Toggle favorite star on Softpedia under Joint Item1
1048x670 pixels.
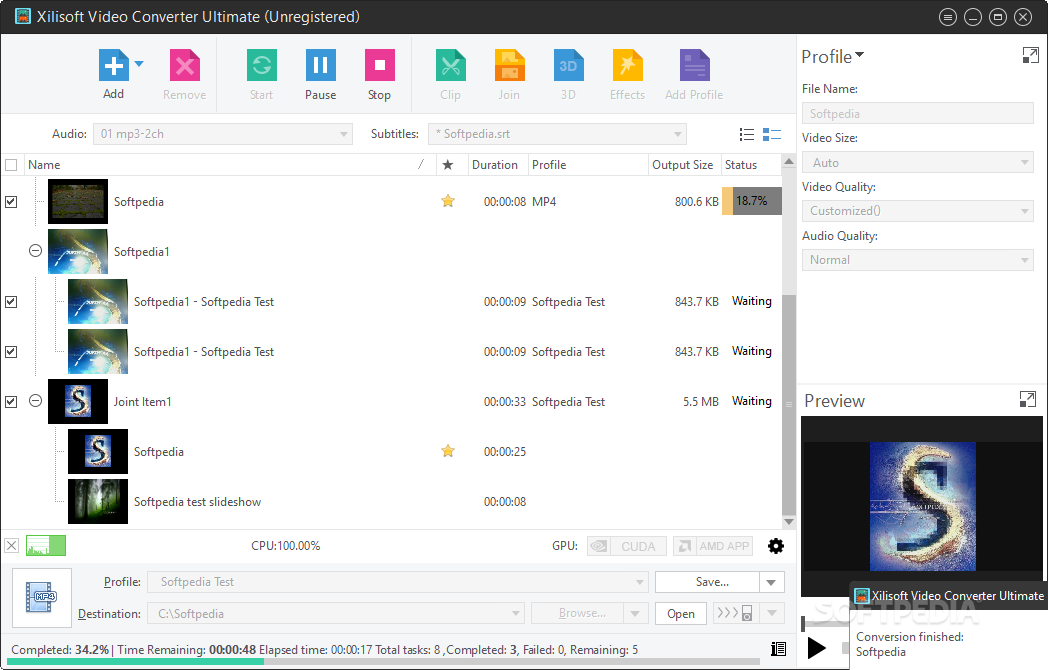448,451
